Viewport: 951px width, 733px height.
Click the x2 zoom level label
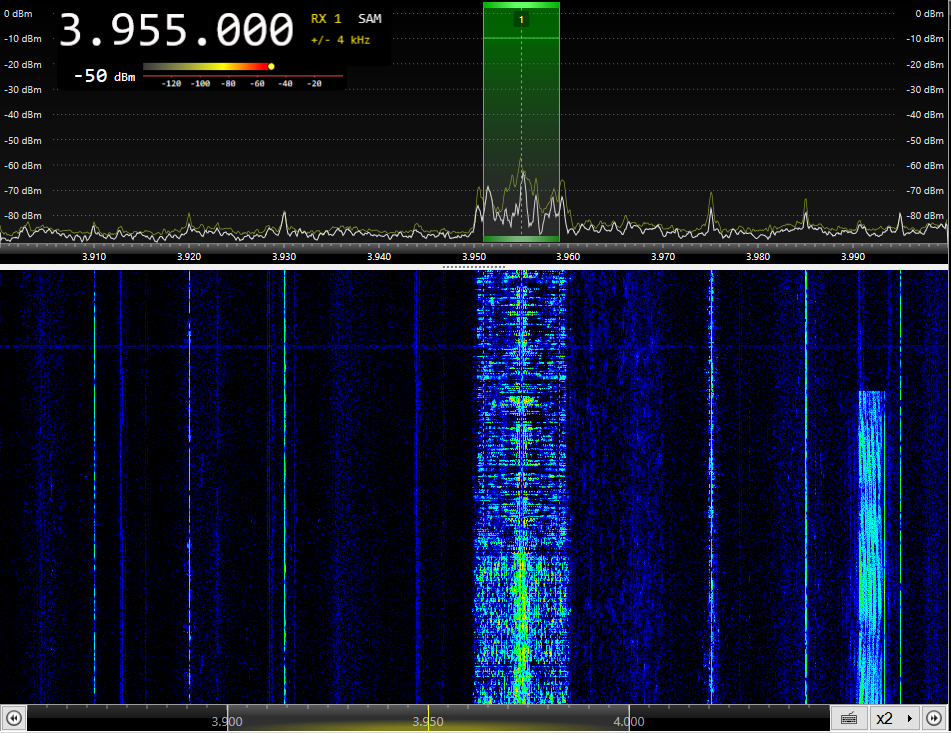[x=884, y=718]
